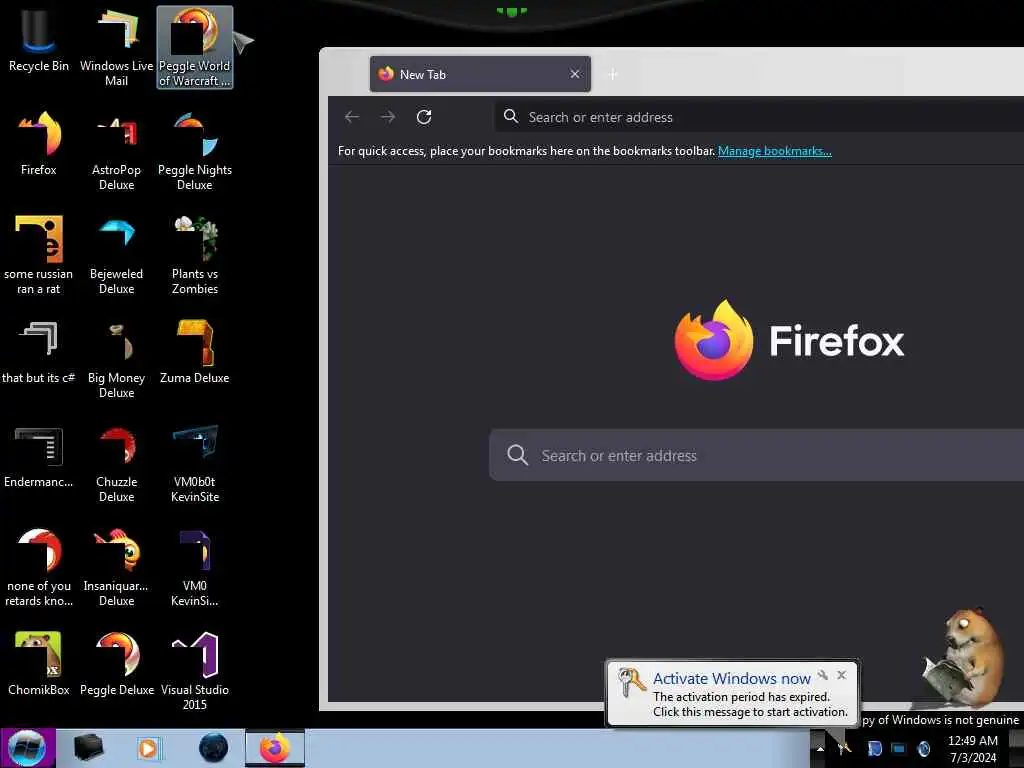Reload the current Firefox page
Viewport: 1024px width, 768px height.
(424, 117)
